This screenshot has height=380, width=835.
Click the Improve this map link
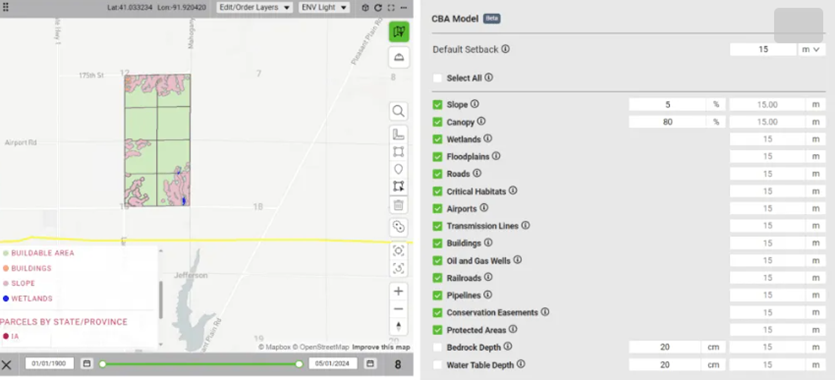pos(381,347)
